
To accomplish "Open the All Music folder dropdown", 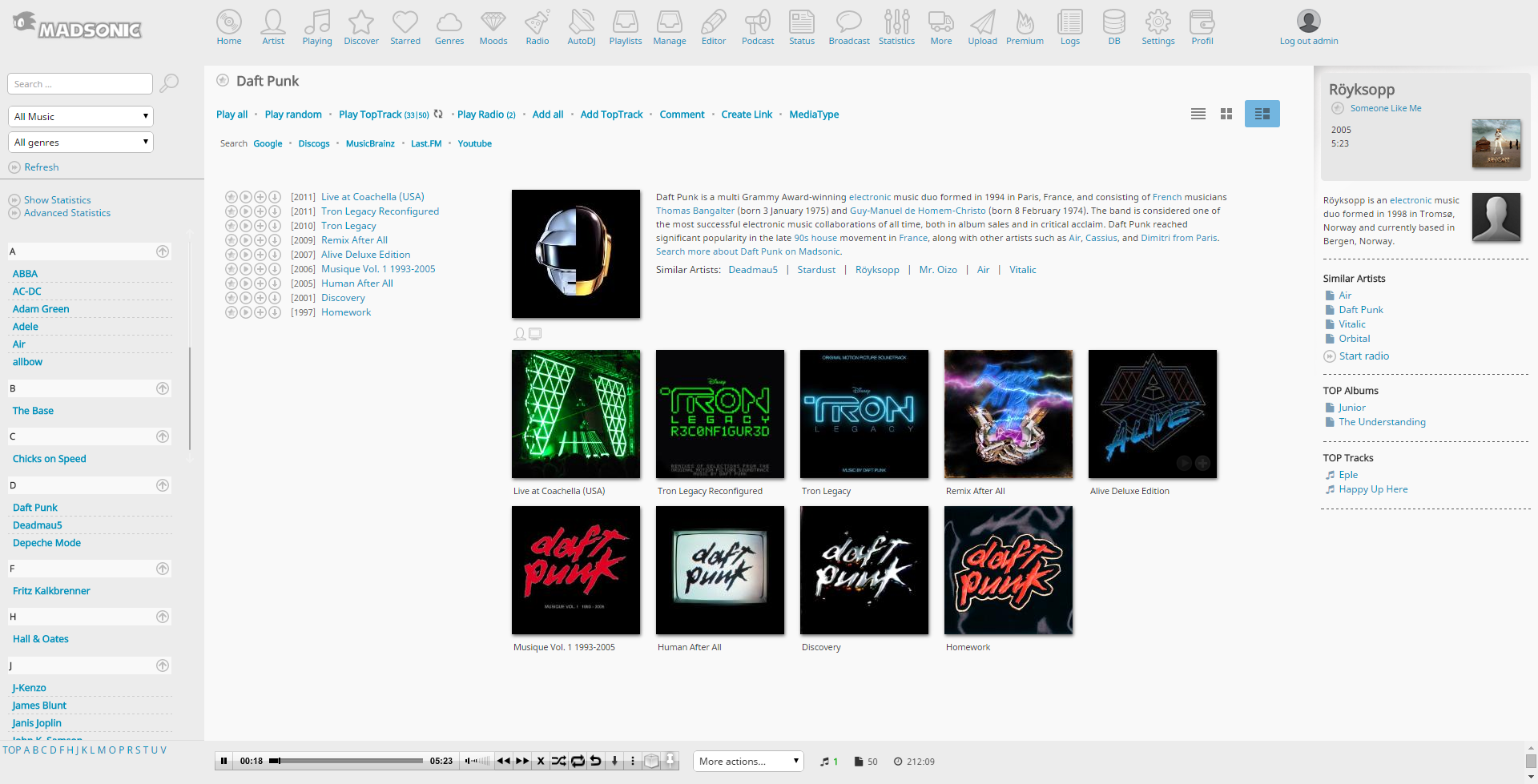I will coord(81,117).
